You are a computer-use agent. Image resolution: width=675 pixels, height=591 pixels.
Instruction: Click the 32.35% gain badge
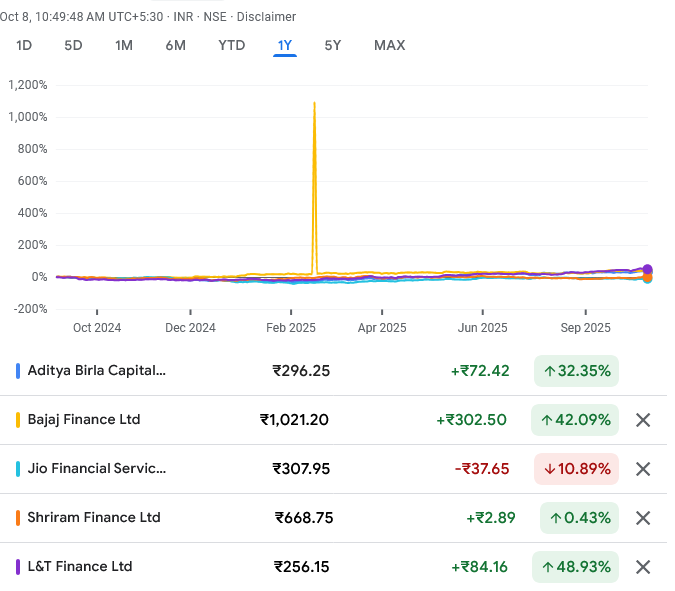pyautogui.click(x=576, y=371)
